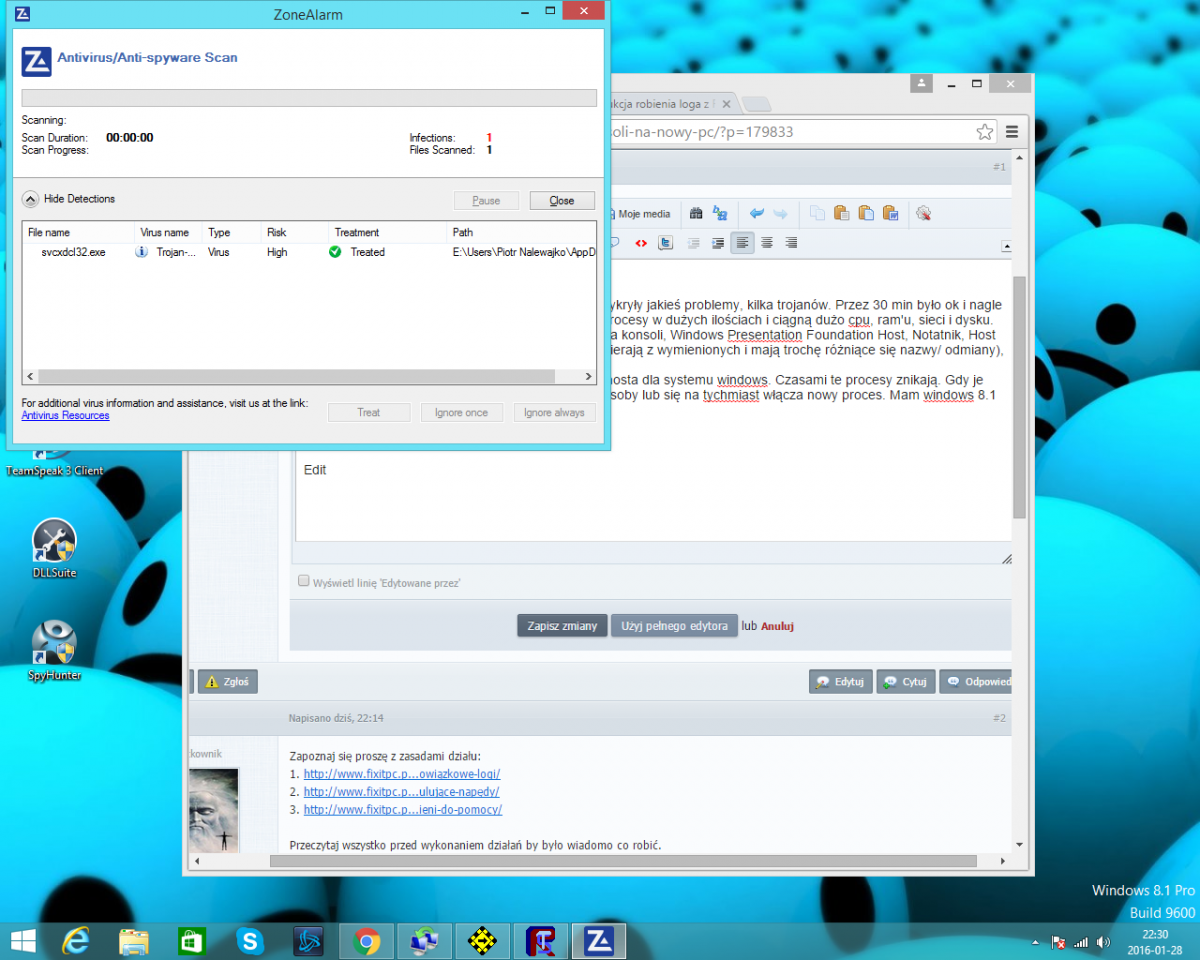
Task: Click the 'Zgłoś' report button
Action: 228,682
